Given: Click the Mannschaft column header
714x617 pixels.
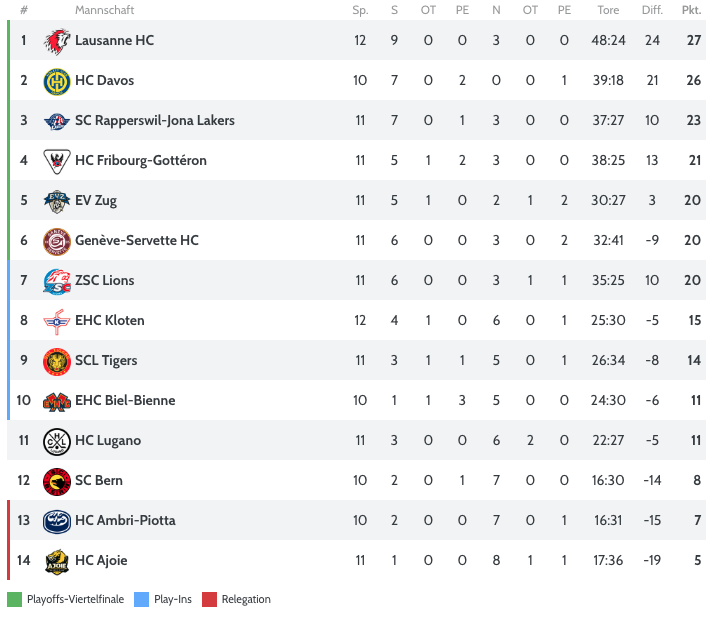Looking at the screenshot, I should coord(105,10).
